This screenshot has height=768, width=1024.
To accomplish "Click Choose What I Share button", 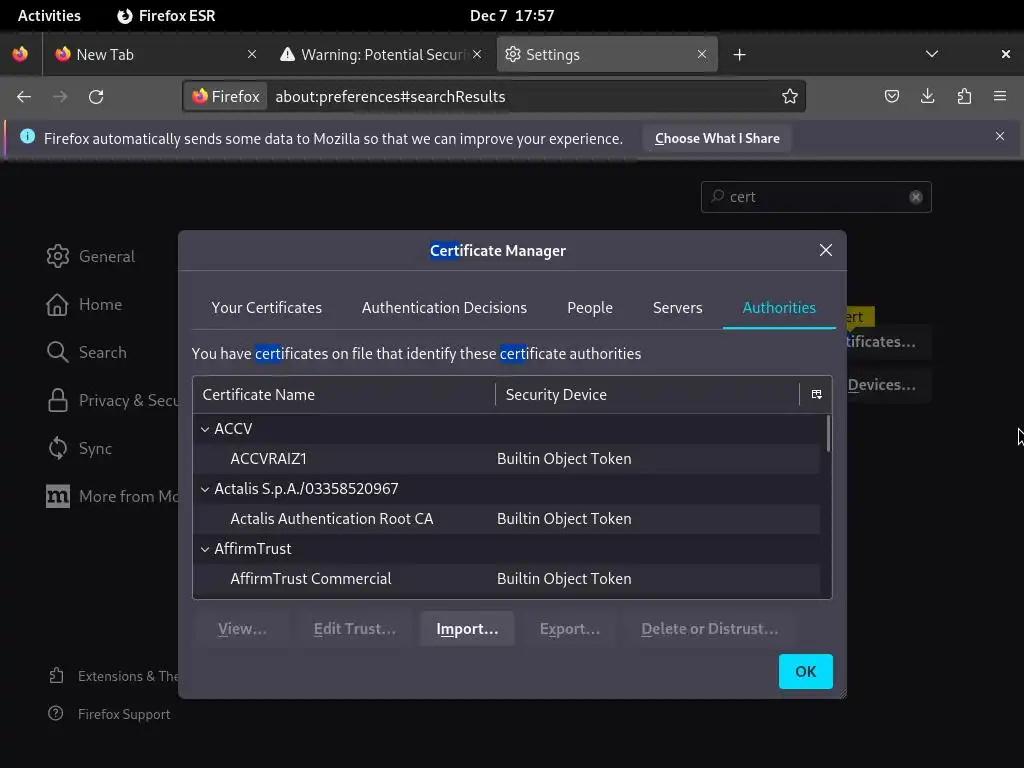I will click(x=717, y=138).
